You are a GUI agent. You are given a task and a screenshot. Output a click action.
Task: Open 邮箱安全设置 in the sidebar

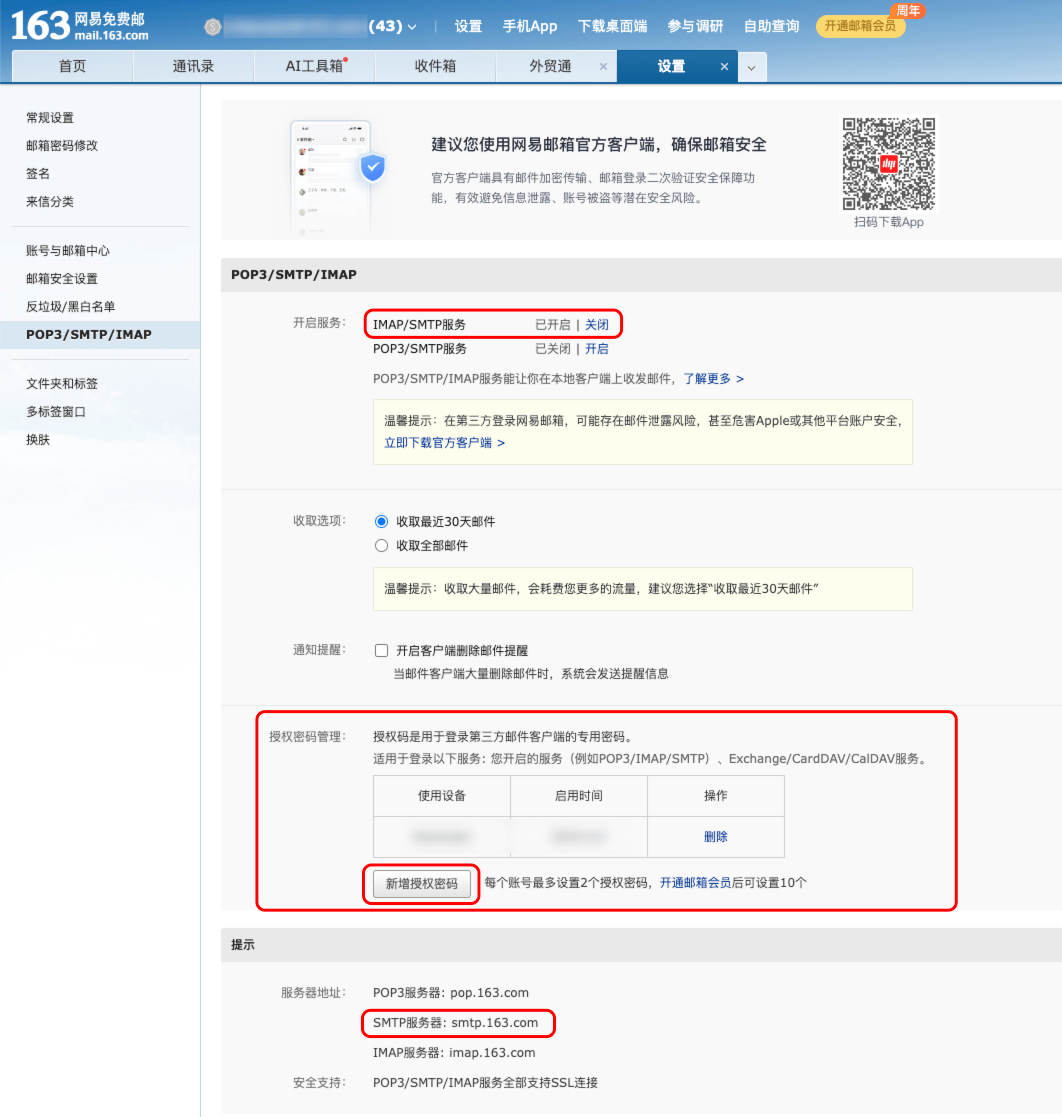[62, 279]
